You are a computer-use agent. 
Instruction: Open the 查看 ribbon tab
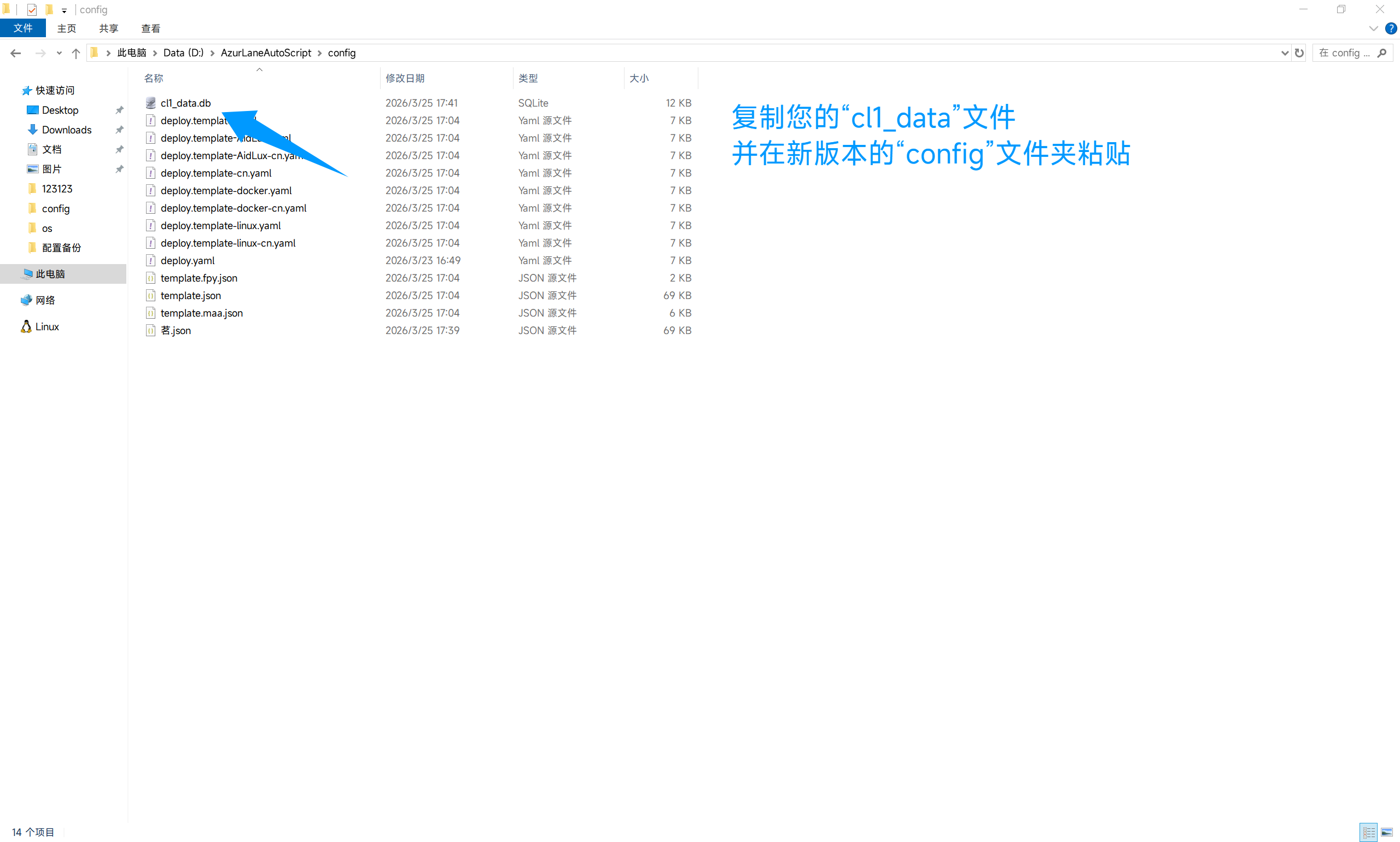(x=150, y=28)
